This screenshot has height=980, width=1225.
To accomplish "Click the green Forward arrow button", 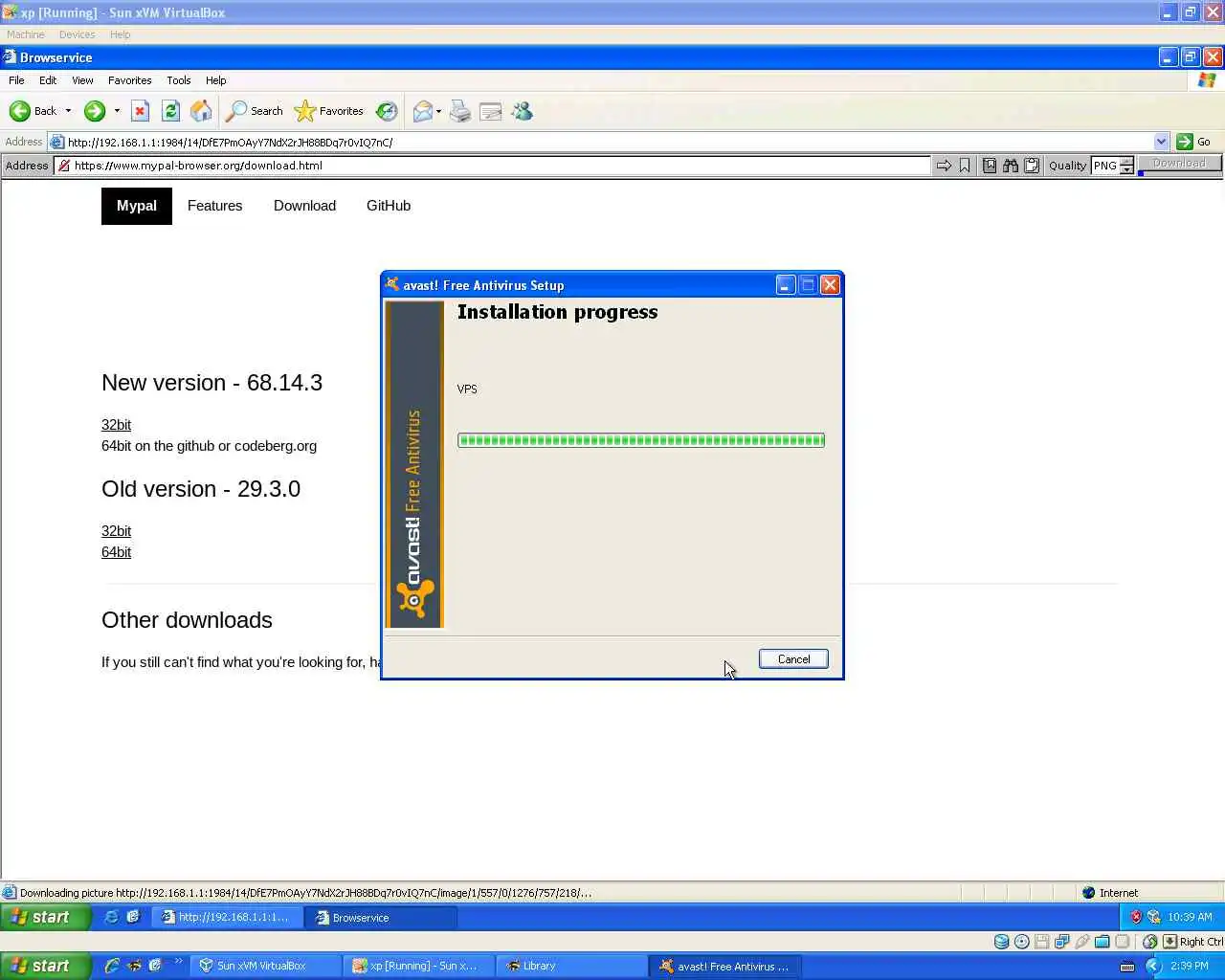I will point(94,111).
